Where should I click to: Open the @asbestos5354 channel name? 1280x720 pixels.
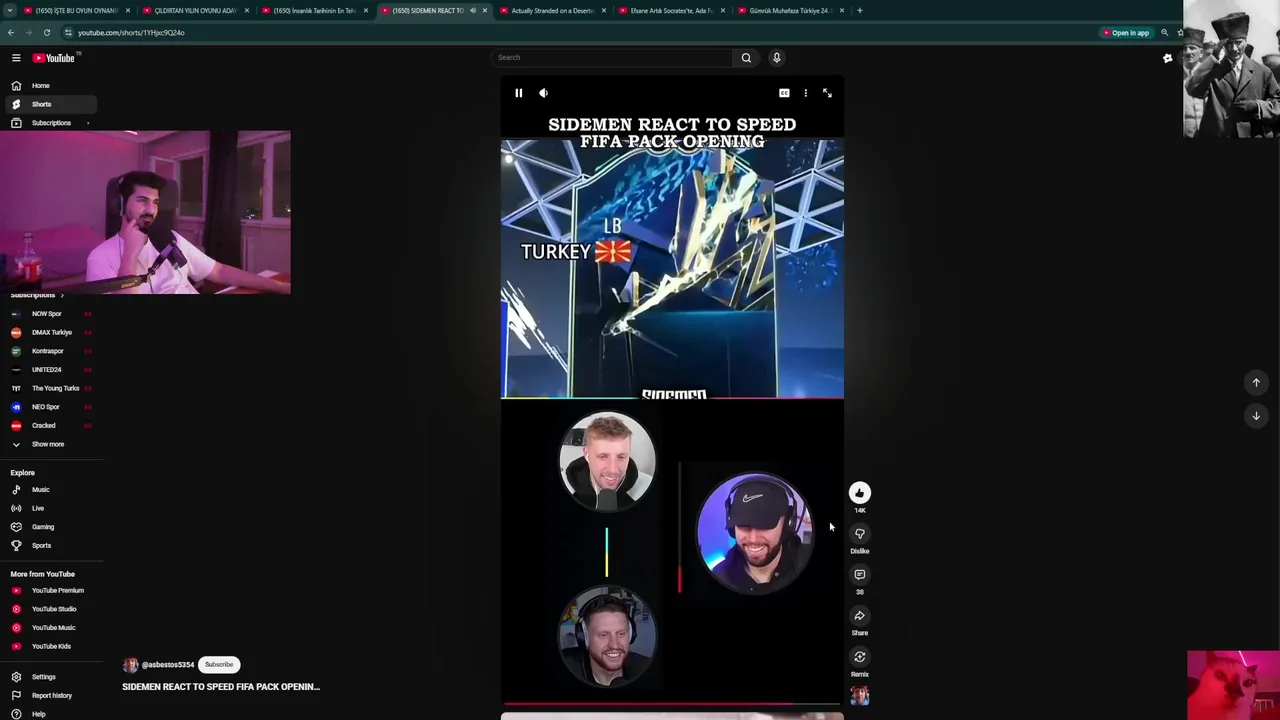click(x=168, y=665)
